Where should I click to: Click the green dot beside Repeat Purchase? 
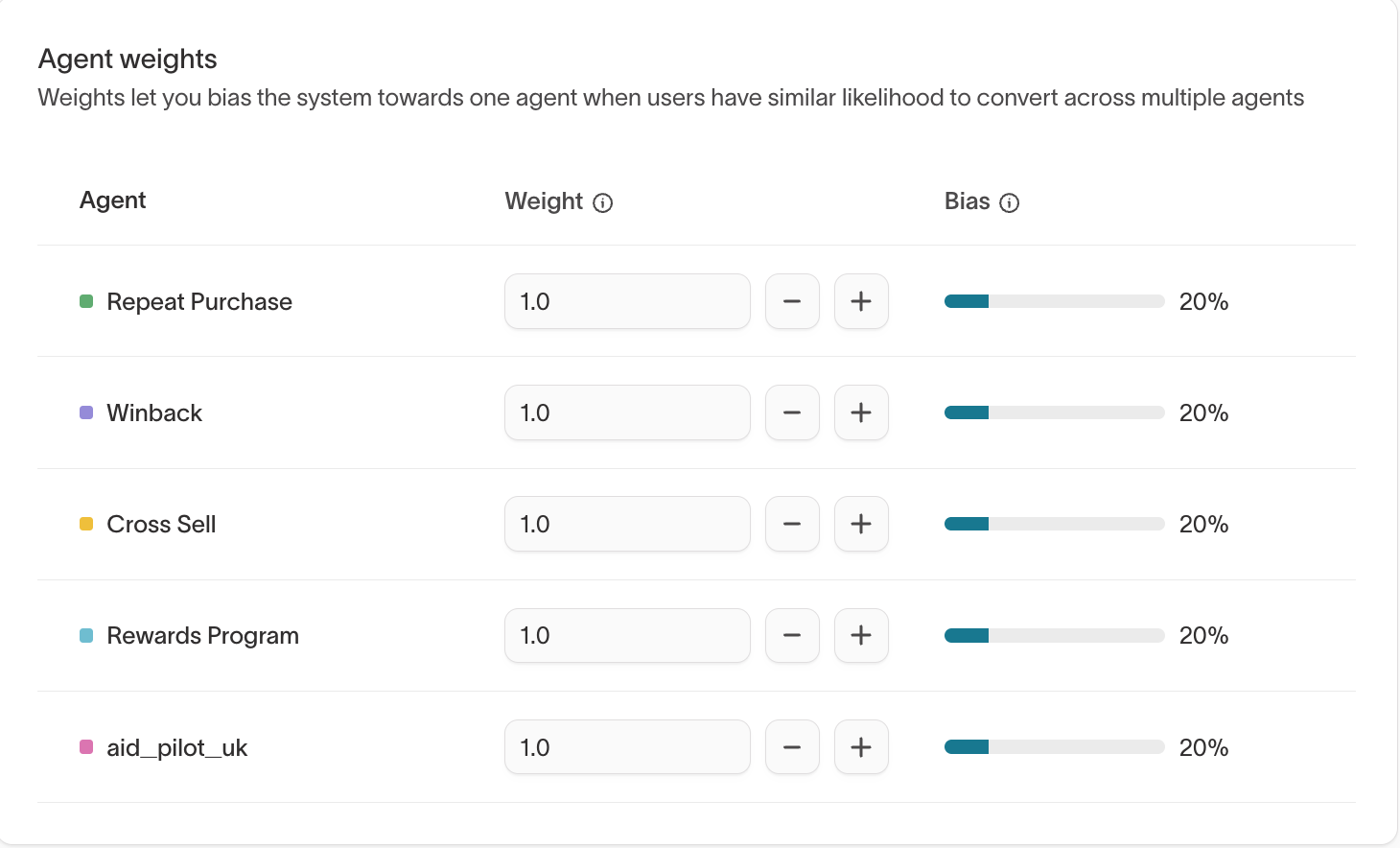(x=85, y=301)
